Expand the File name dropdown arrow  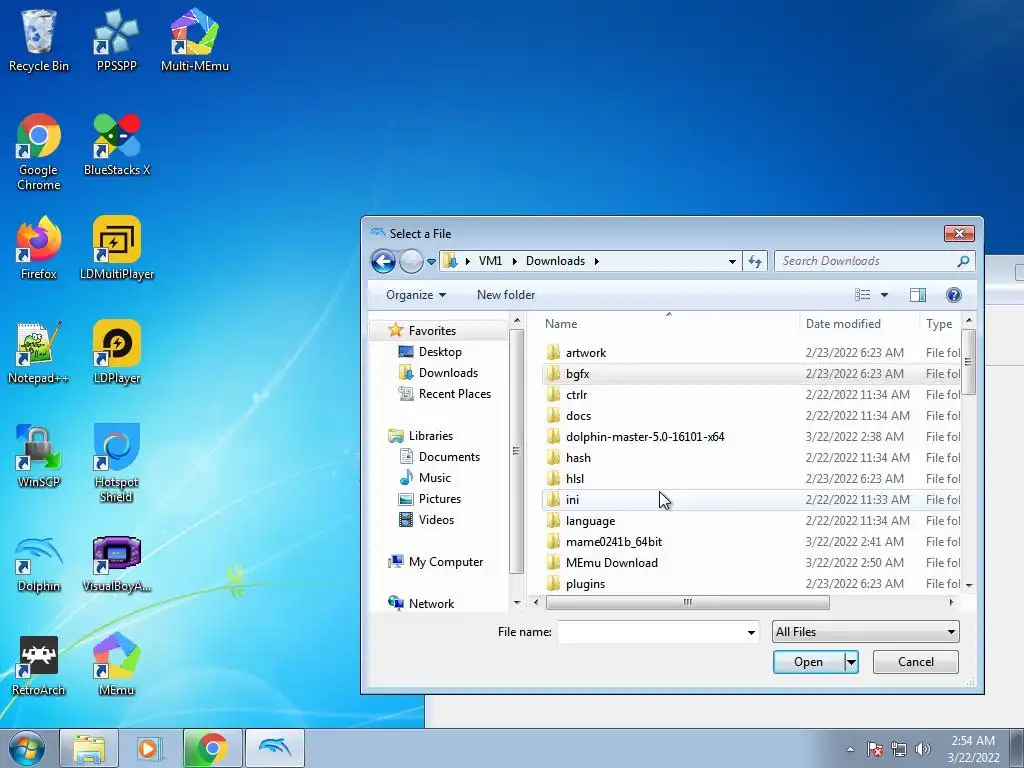(751, 632)
